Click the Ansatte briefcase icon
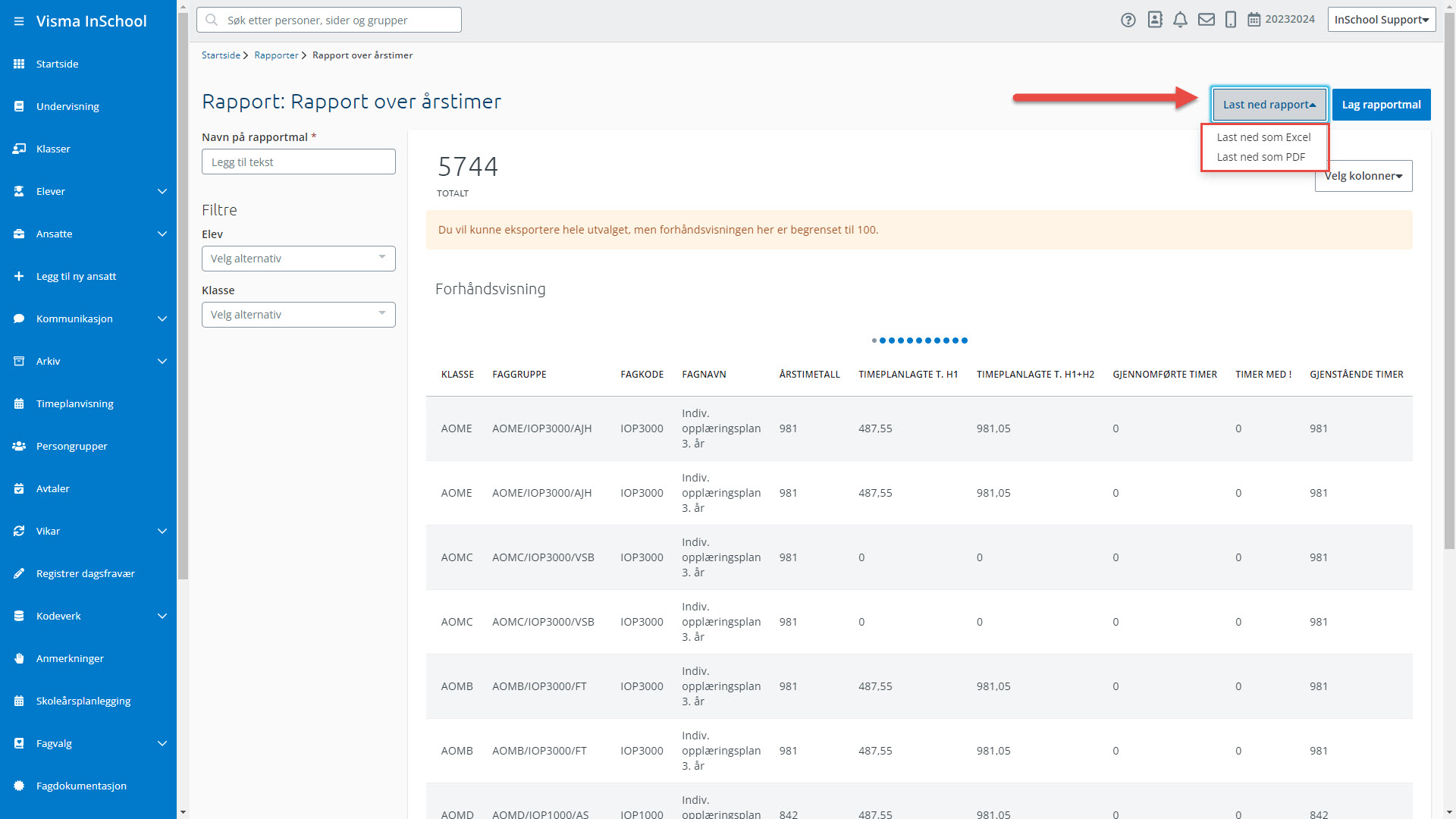 19,234
